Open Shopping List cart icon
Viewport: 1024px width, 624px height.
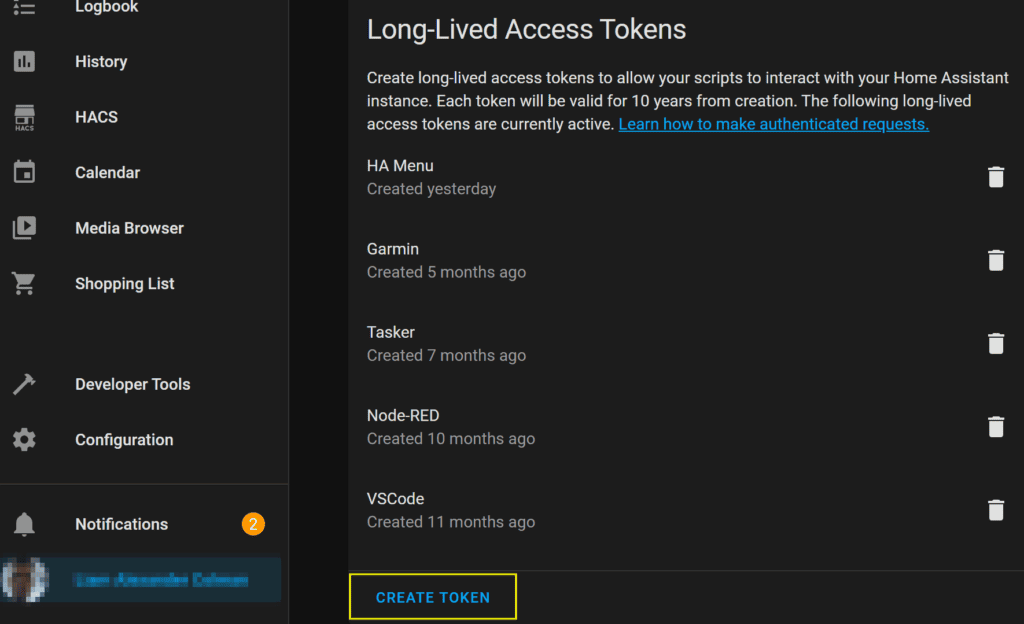24,283
